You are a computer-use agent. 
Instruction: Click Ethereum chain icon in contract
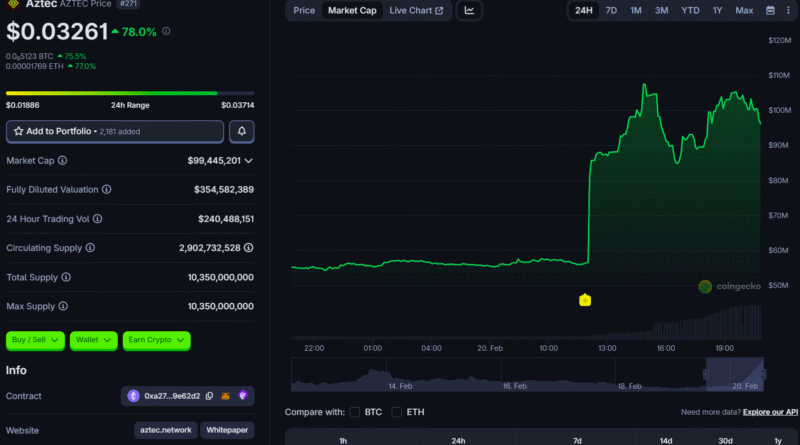pyautogui.click(x=133, y=396)
